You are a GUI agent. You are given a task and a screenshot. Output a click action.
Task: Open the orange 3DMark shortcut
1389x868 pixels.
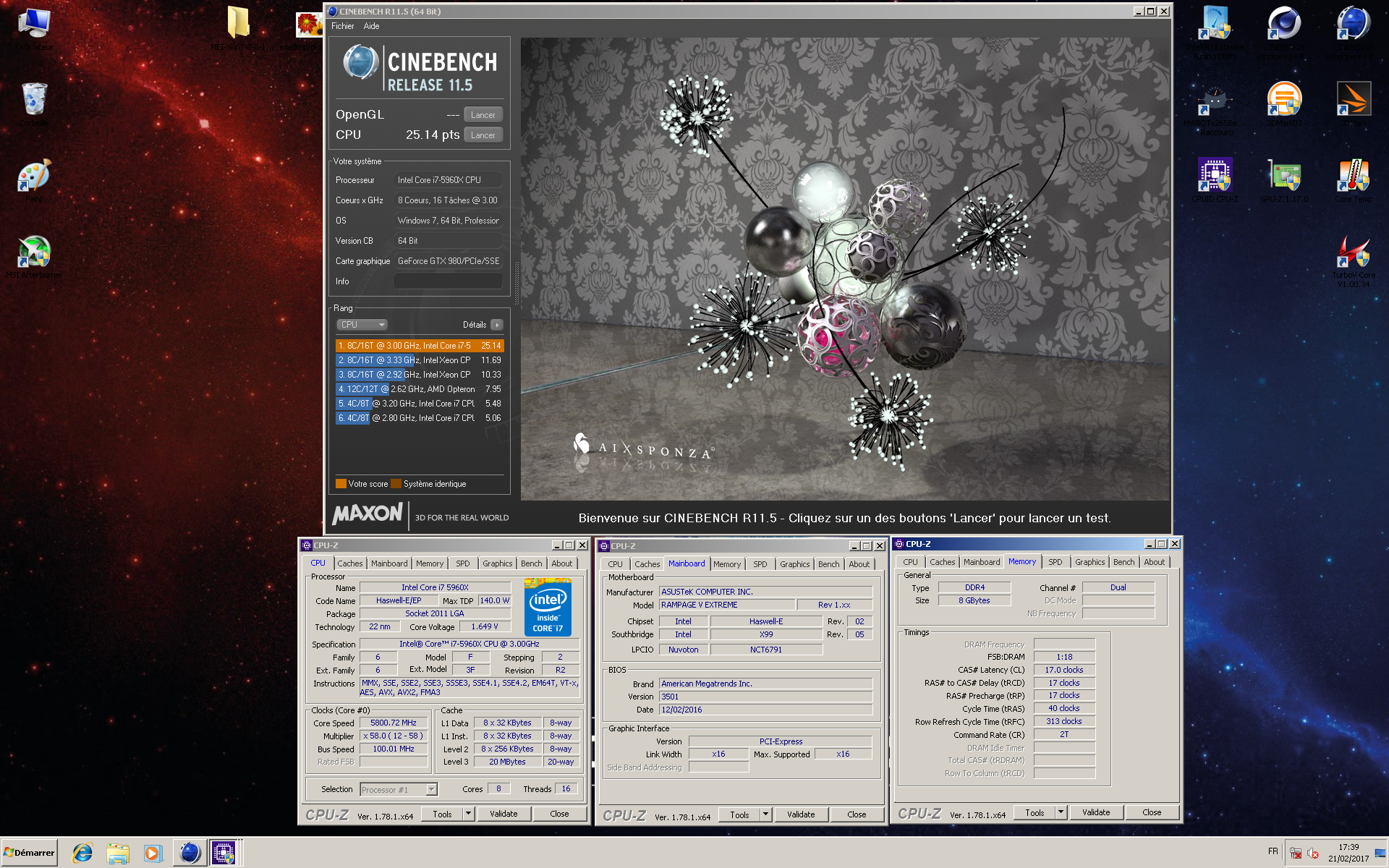click(x=1354, y=105)
